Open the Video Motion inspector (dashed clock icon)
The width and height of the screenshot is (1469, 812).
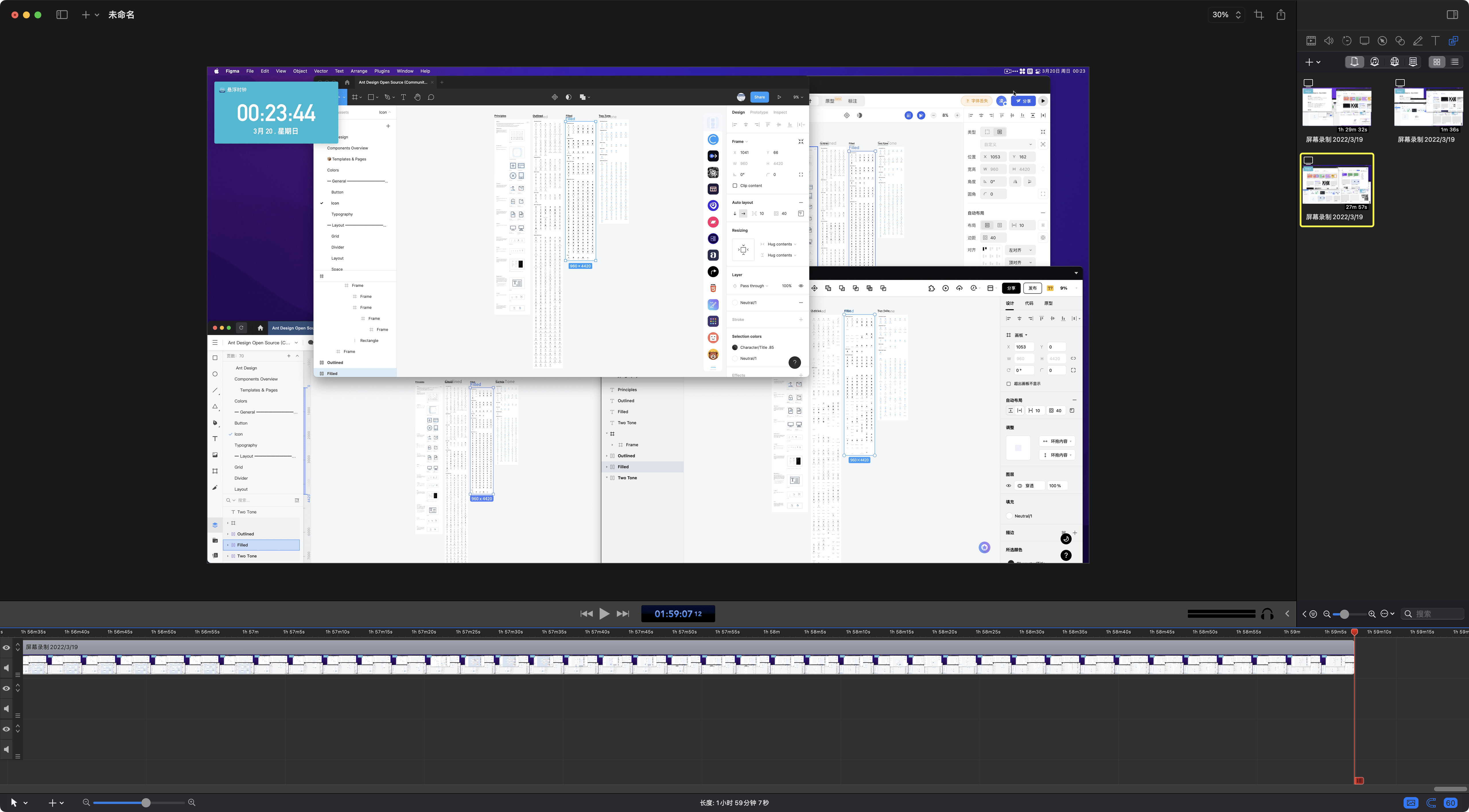pyautogui.click(x=1347, y=40)
